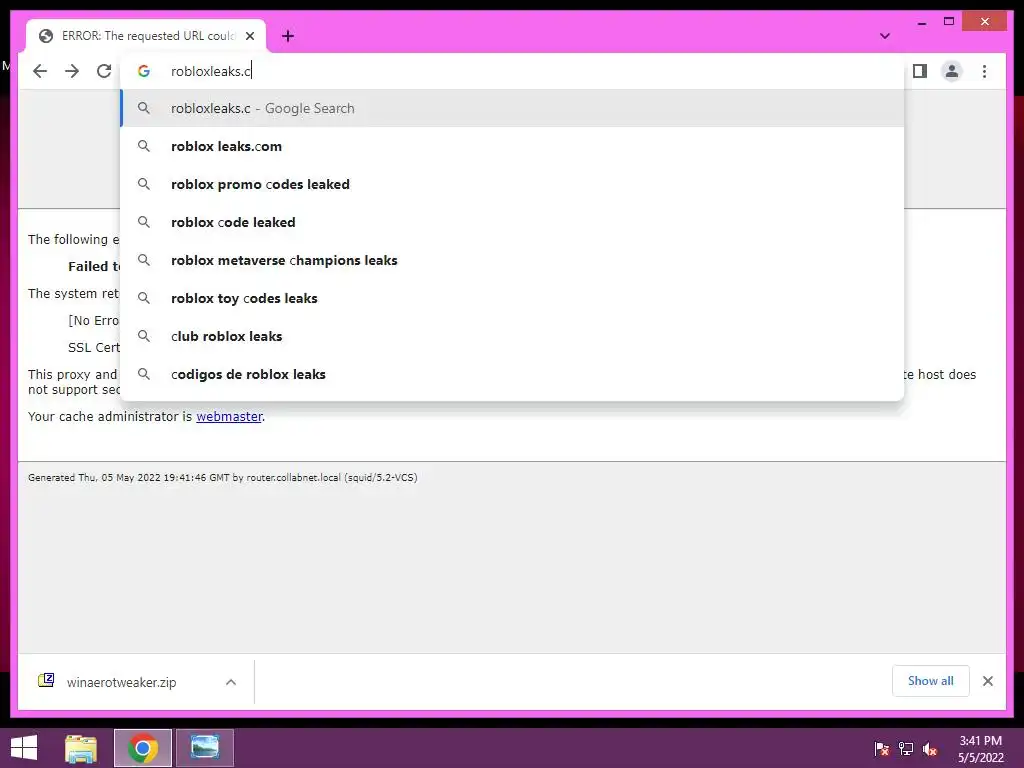The width and height of the screenshot is (1024, 768).
Task: Open the Chrome profile avatar
Action: pyautogui.click(x=952, y=71)
